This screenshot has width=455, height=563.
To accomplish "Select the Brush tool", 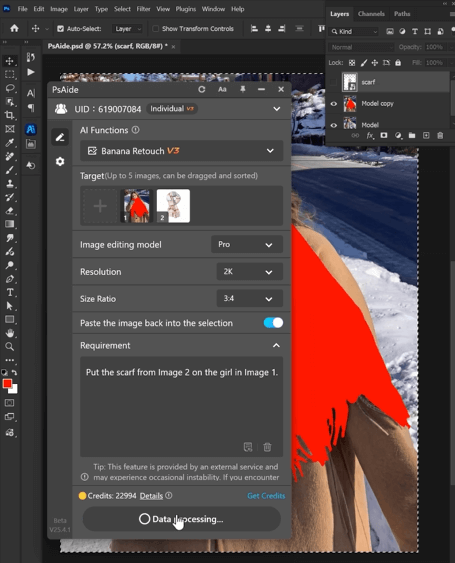I will pyautogui.click(x=10, y=170).
